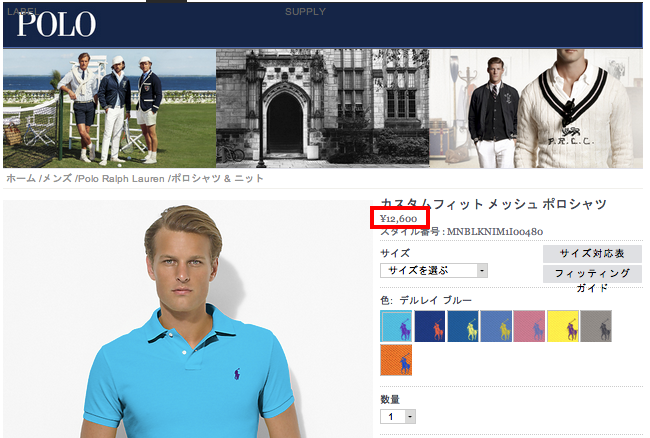Select the navy swatch with orange pony
This screenshot has height=438, width=650.
[x=429, y=326]
